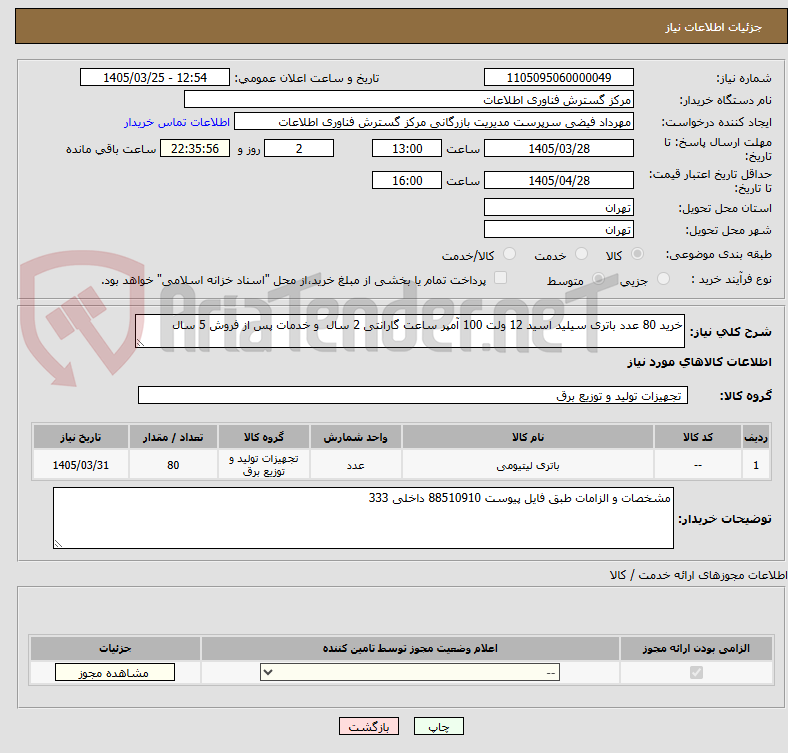The width and height of the screenshot is (788, 753).
Task: Click the اعلام وضعیت مجوز توسط تامین کننده header
Action: click(410, 648)
